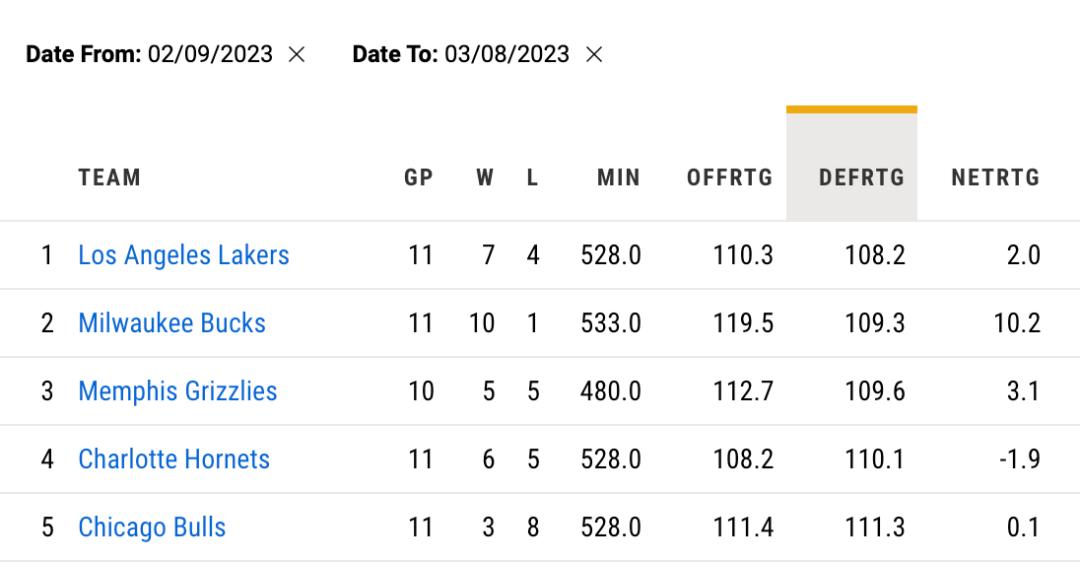This screenshot has height=563, width=1080.
Task: Click the highlighted DEFRTG column header
Action: click(x=861, y=178)
